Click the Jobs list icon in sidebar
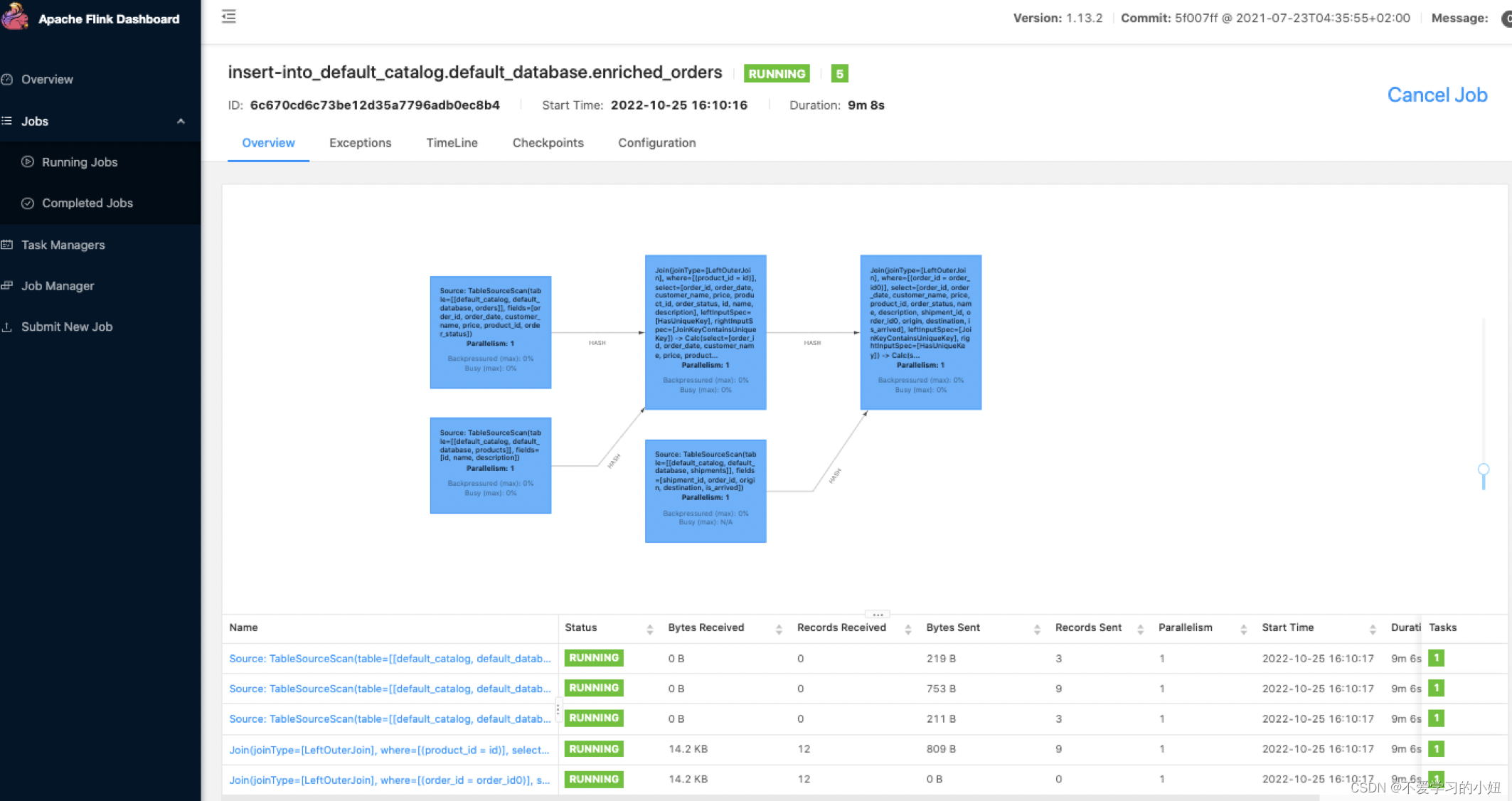Screen dimensions: 1512x801 point(7,121)
